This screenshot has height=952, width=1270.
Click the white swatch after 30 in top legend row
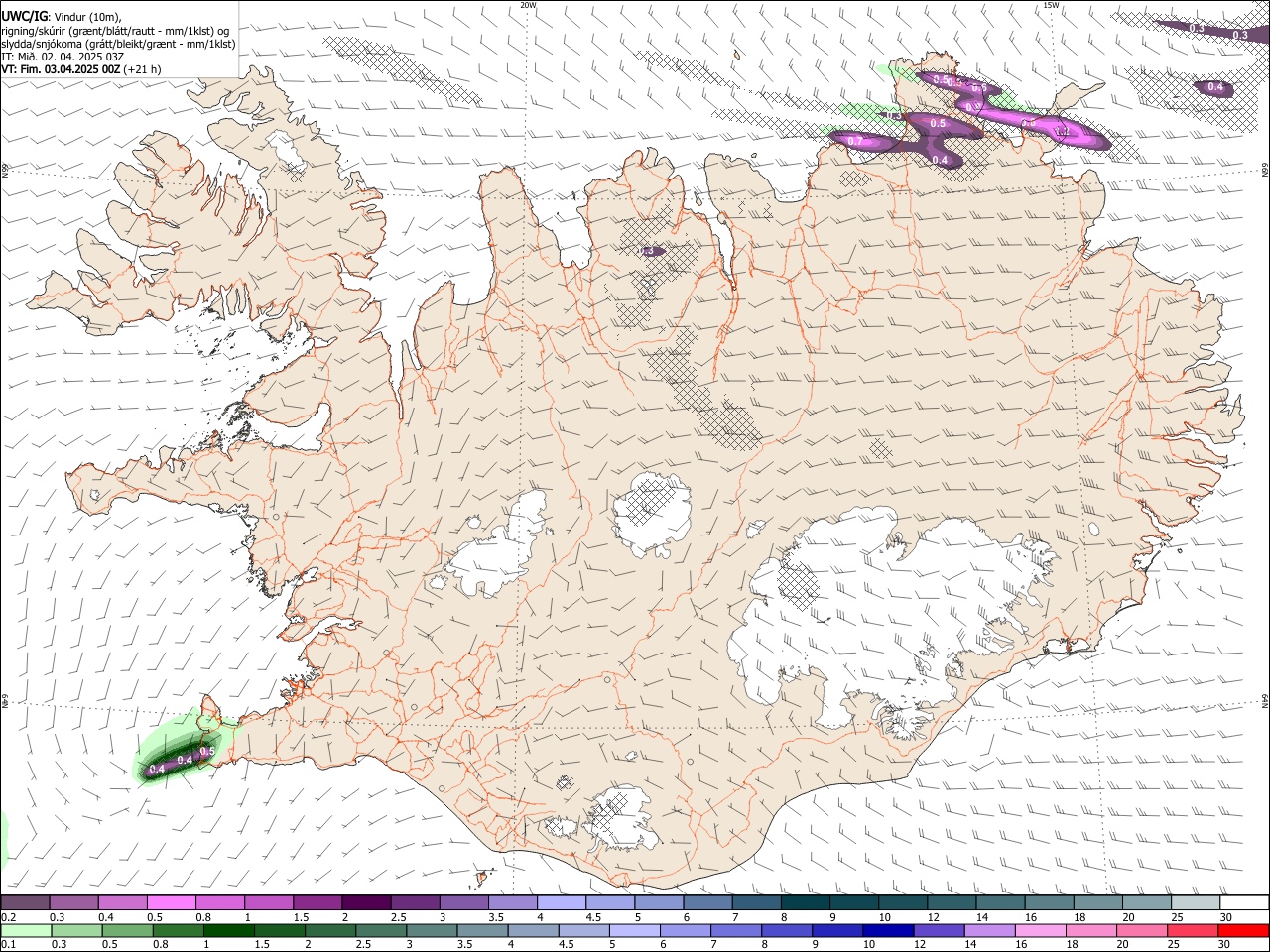coord(1244,903)
